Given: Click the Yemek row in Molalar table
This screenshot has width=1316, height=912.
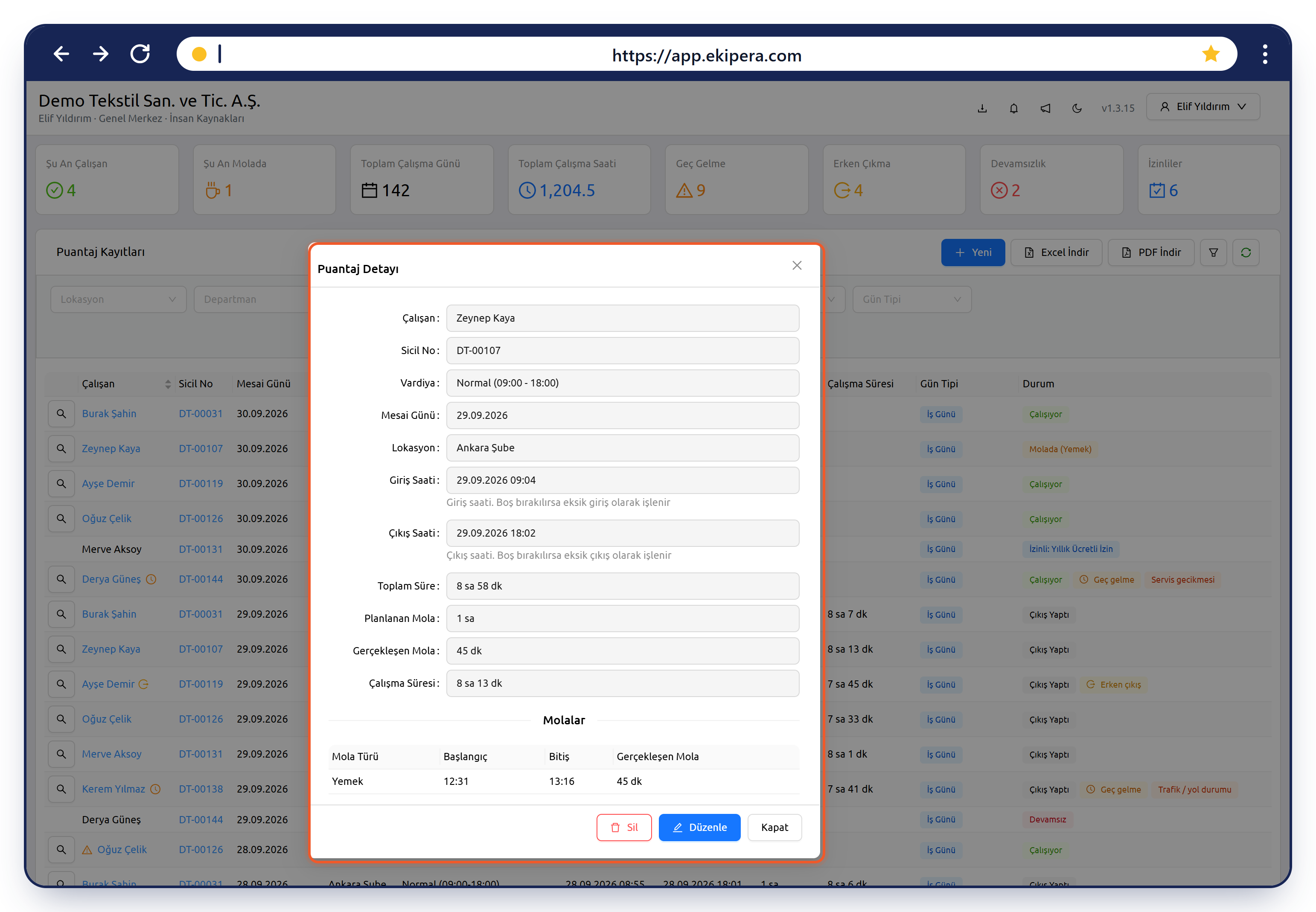Looking at the screenshot, I should click(x=564, y=782).
